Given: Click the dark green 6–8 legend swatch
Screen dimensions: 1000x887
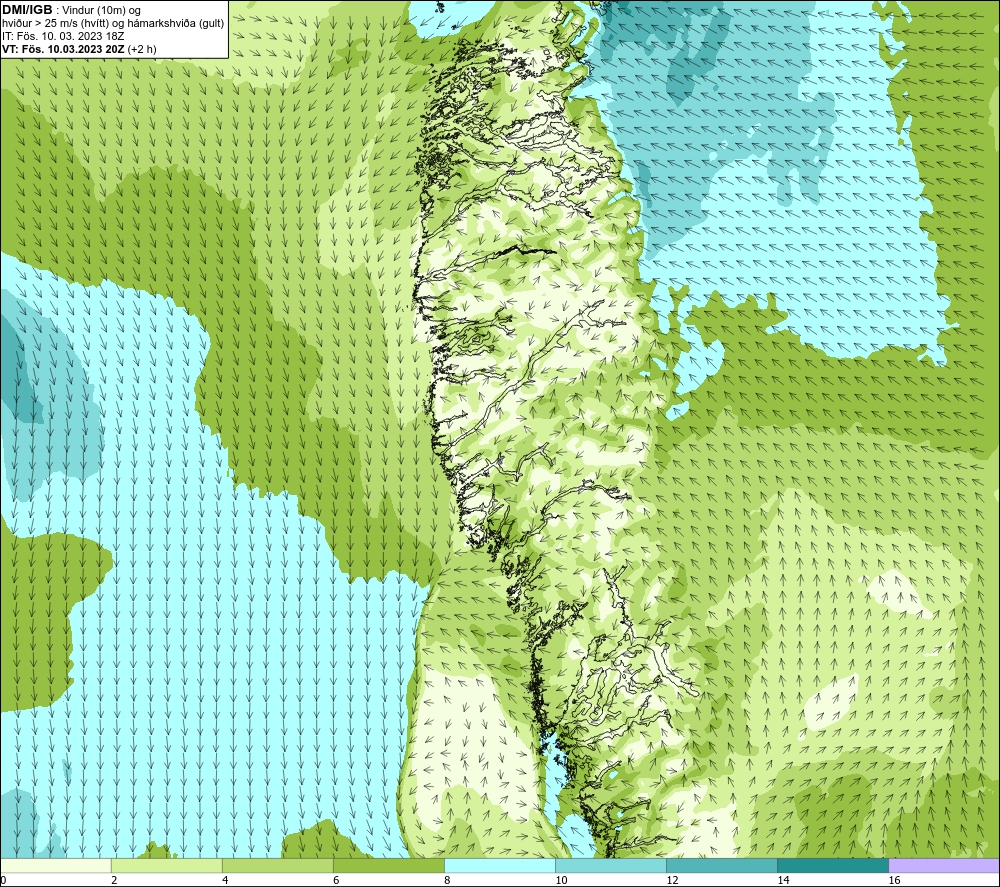Looking at the screenshot, I should click(x=388, y=866).
